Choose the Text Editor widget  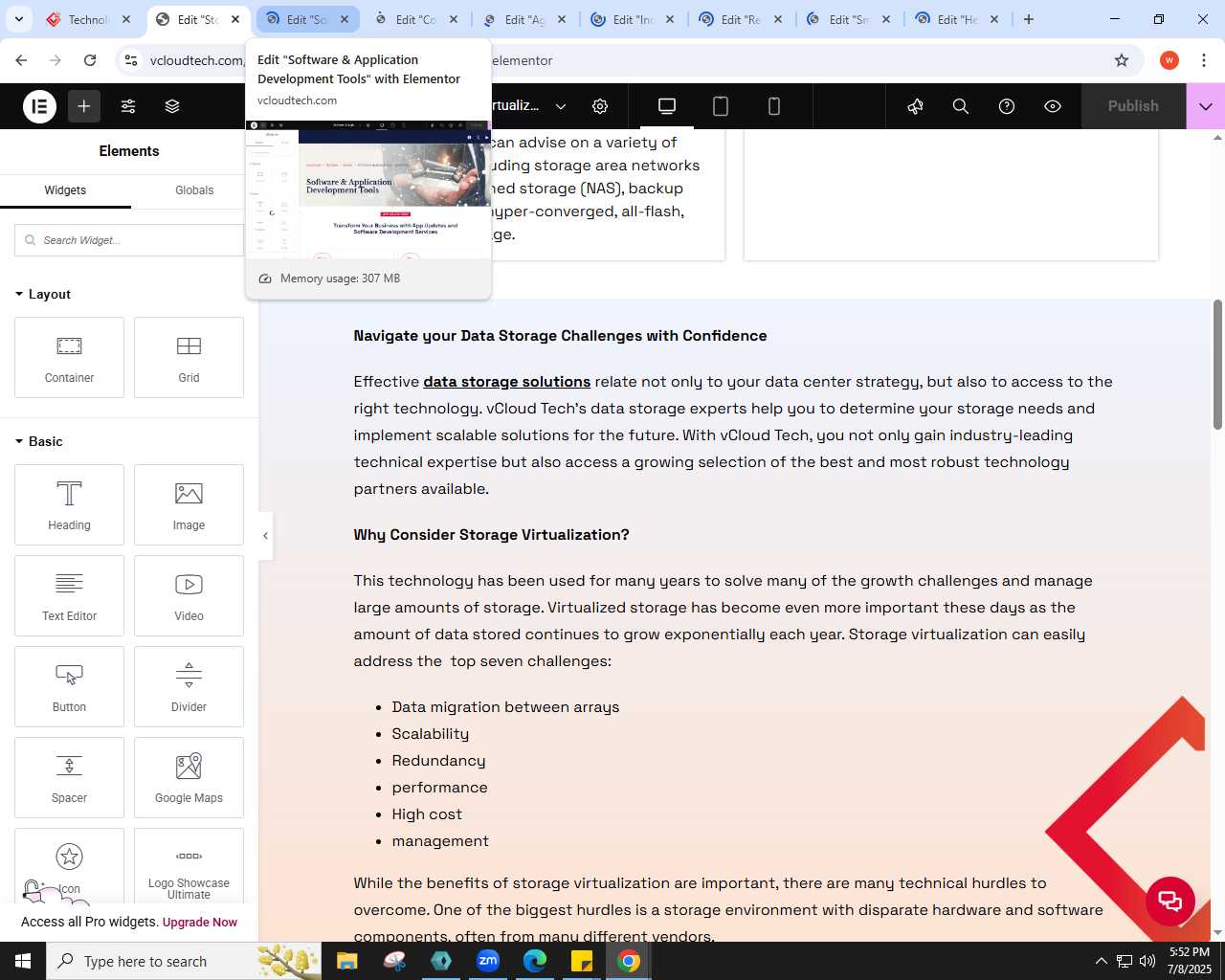click(x=69, y=595)
